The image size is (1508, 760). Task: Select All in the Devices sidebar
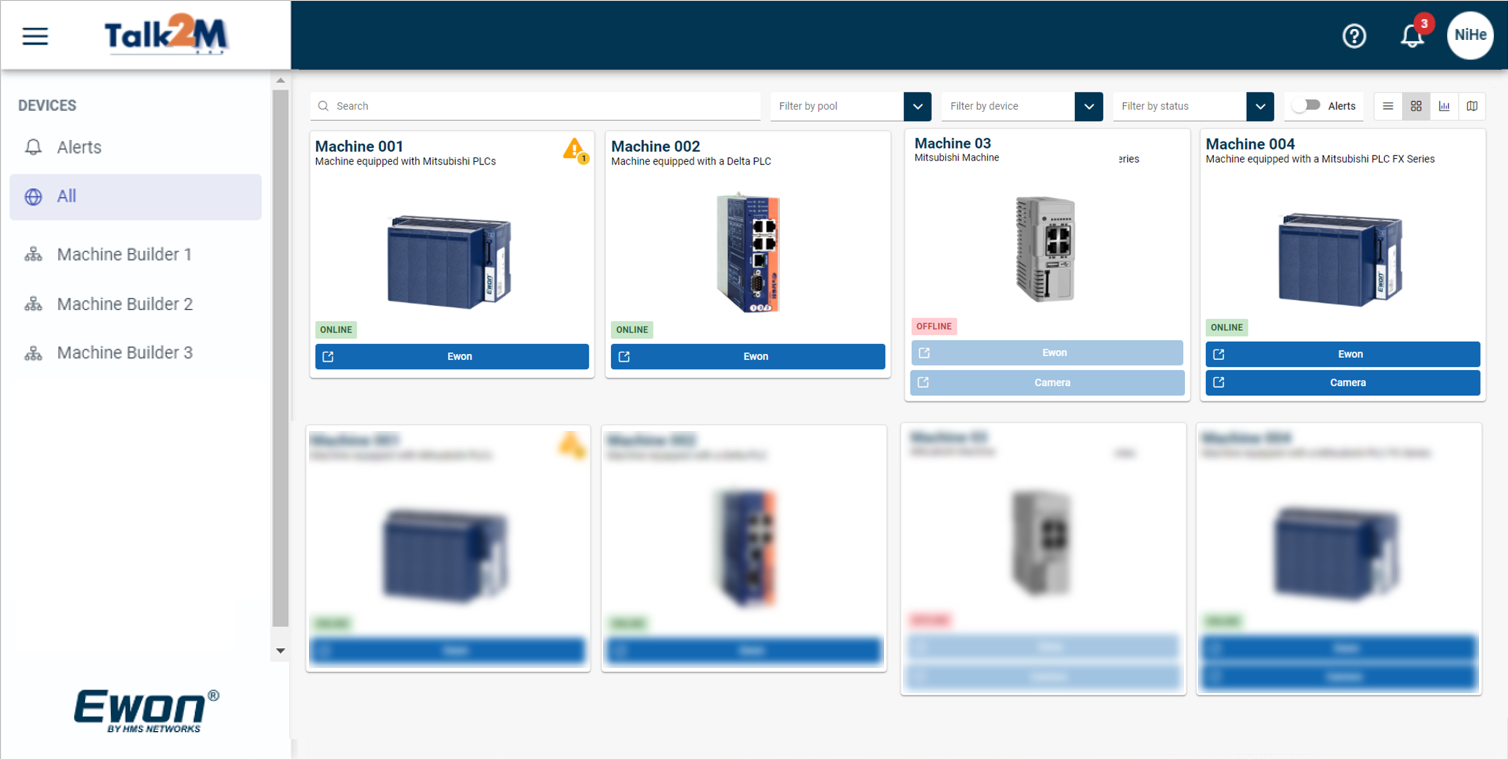pos(136,197)
